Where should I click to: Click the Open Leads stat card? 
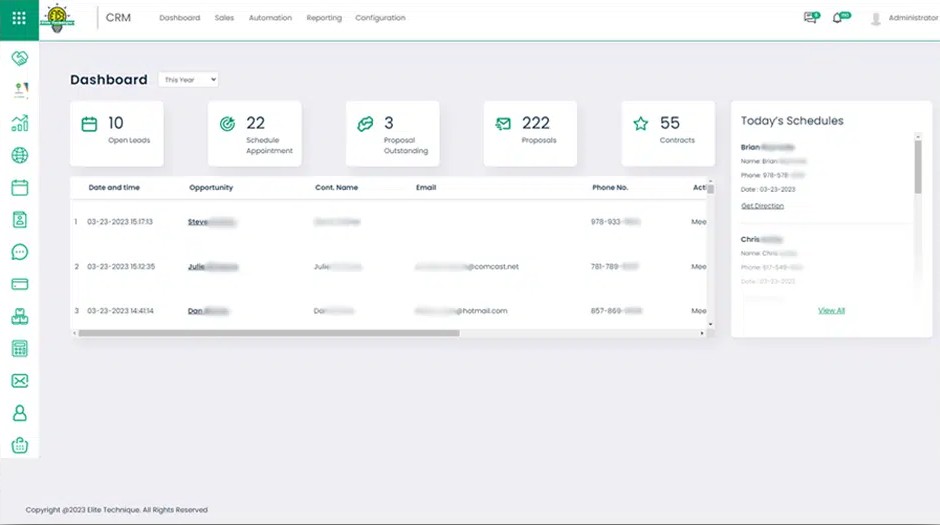coord(116,132)
